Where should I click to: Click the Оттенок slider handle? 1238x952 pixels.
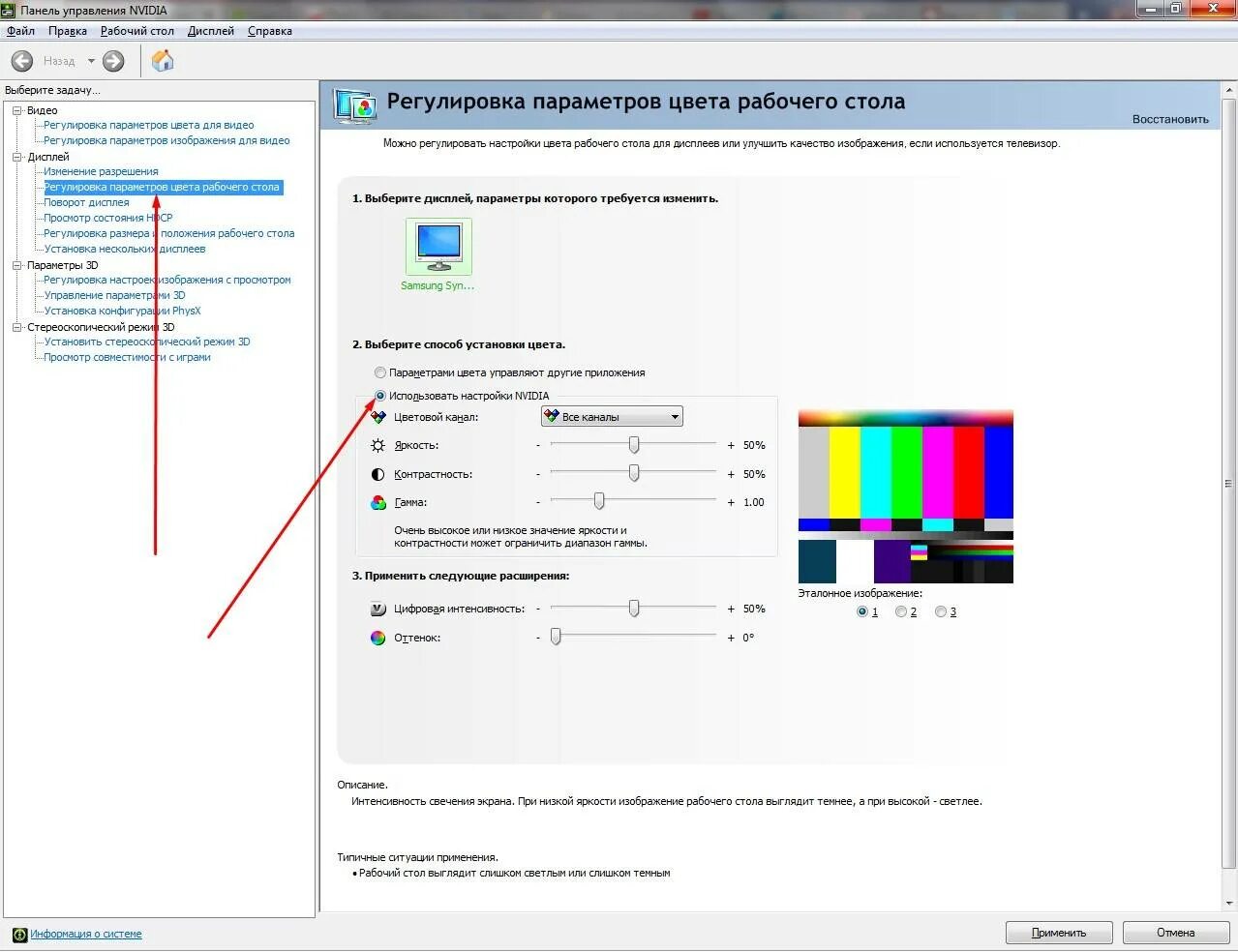point(556,637)
